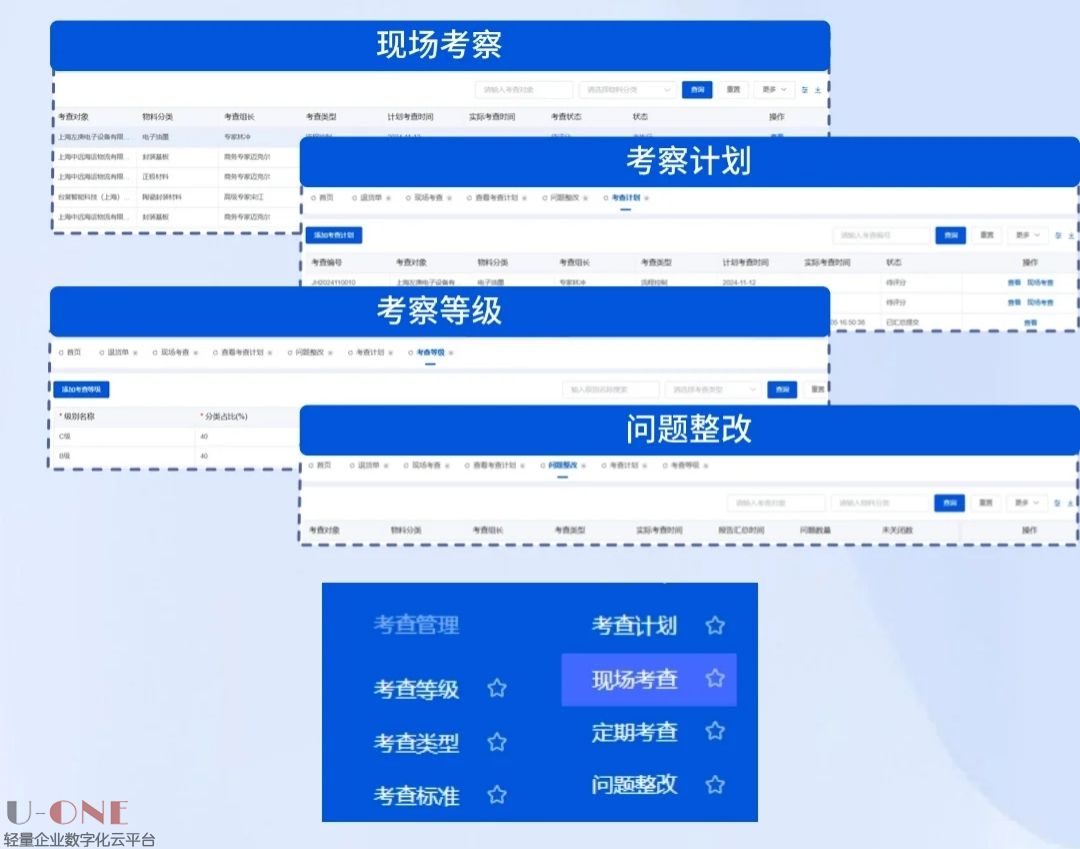Screen dimensions: 1080x849
Task: Open 定期考查 in the blue menu
Action: click(634, 731)
